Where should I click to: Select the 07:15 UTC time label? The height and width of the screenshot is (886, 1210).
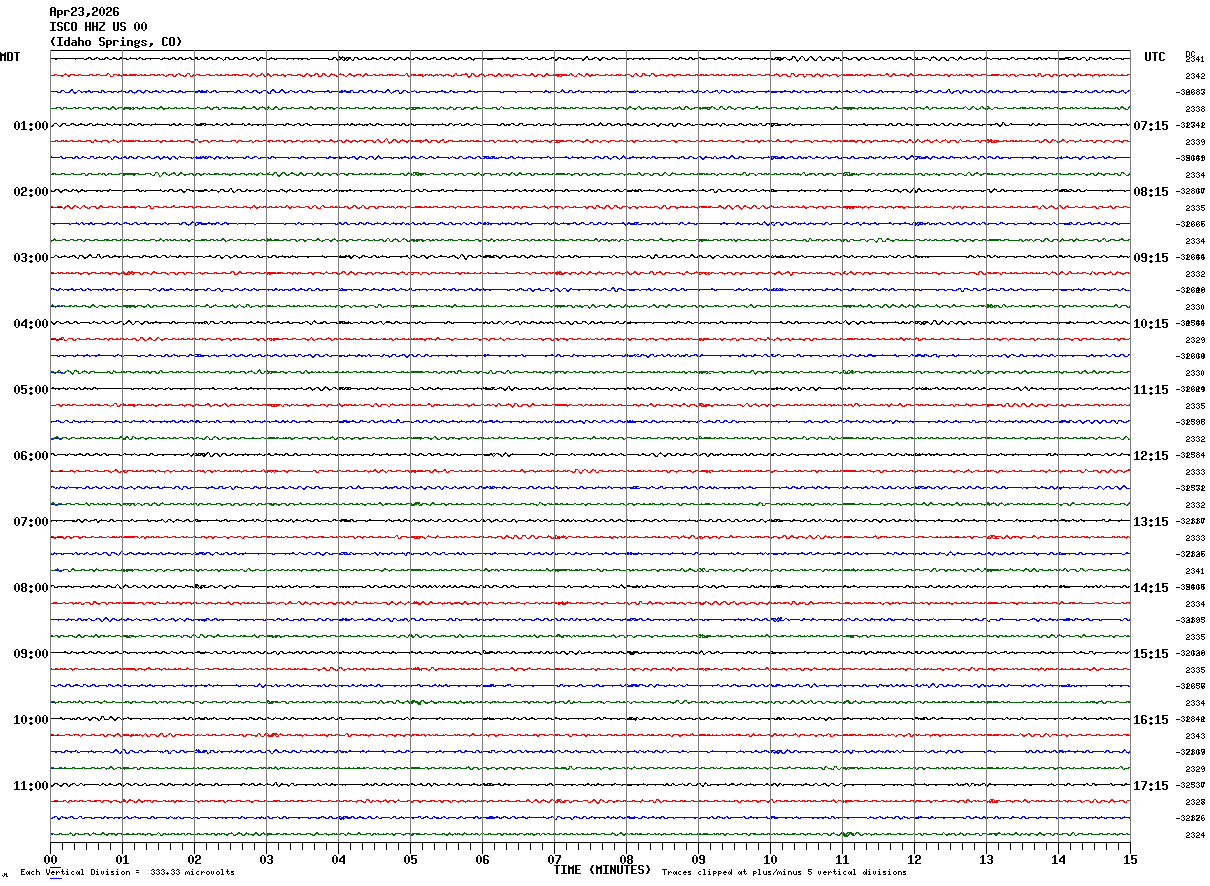(x=1150, y=126)
